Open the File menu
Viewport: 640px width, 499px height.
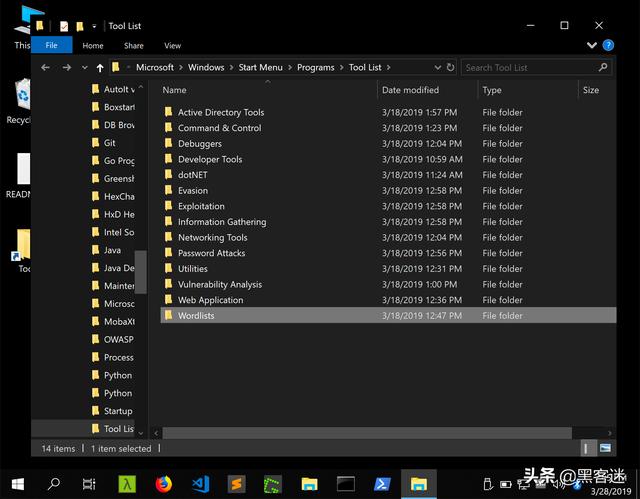pos(51,45)
